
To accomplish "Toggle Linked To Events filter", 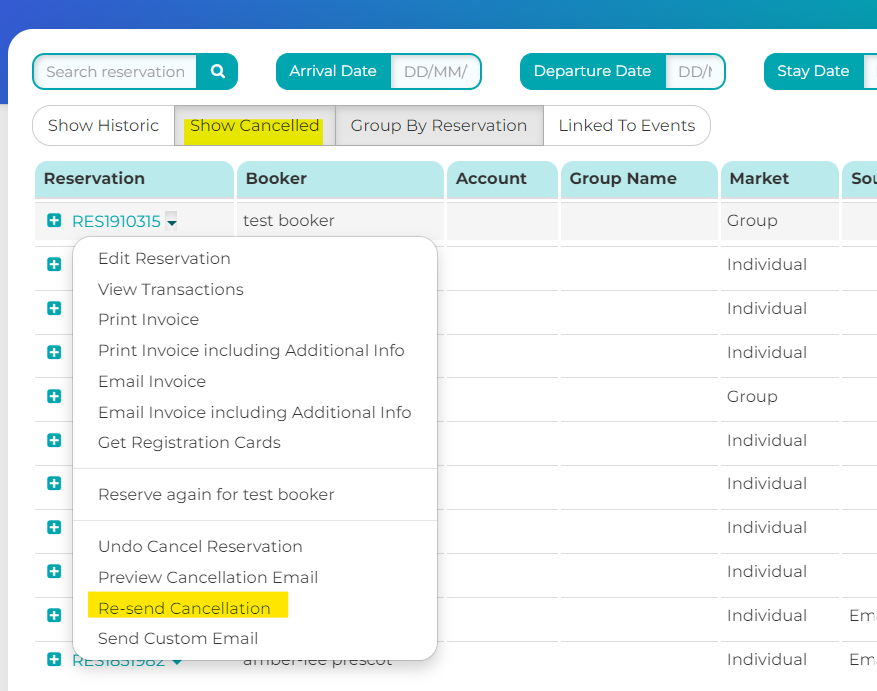I will point(626,125).
